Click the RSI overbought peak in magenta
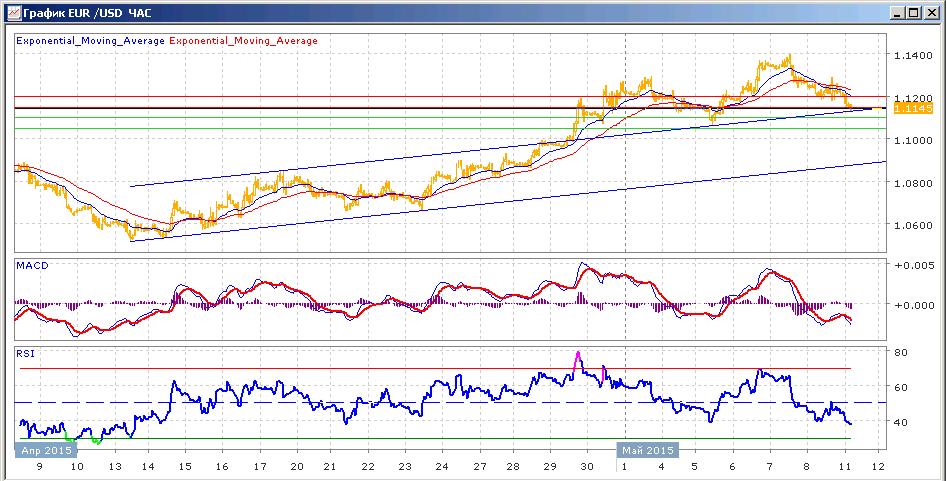 coord(577,359)
